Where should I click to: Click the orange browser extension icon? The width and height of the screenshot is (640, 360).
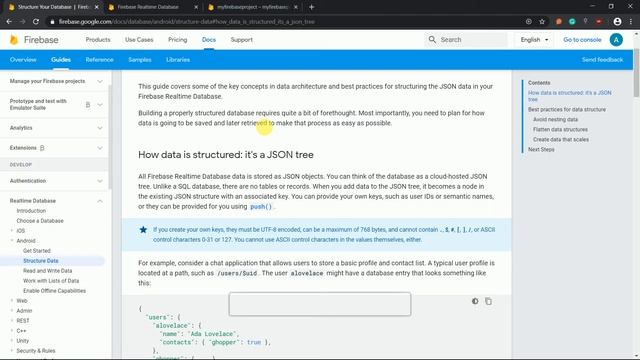[559, 22]
